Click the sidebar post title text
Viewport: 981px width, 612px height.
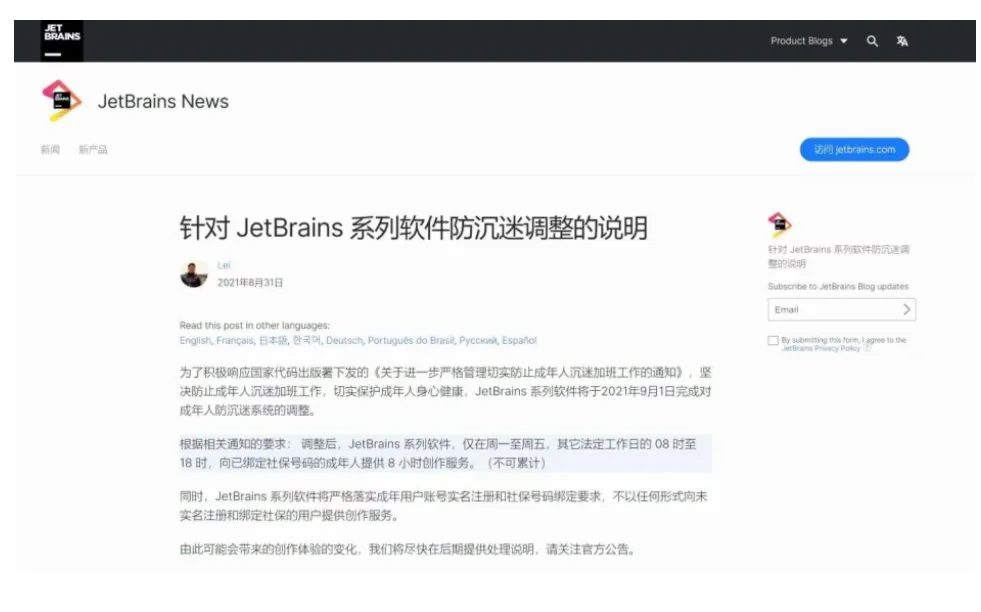coord(838,257)
